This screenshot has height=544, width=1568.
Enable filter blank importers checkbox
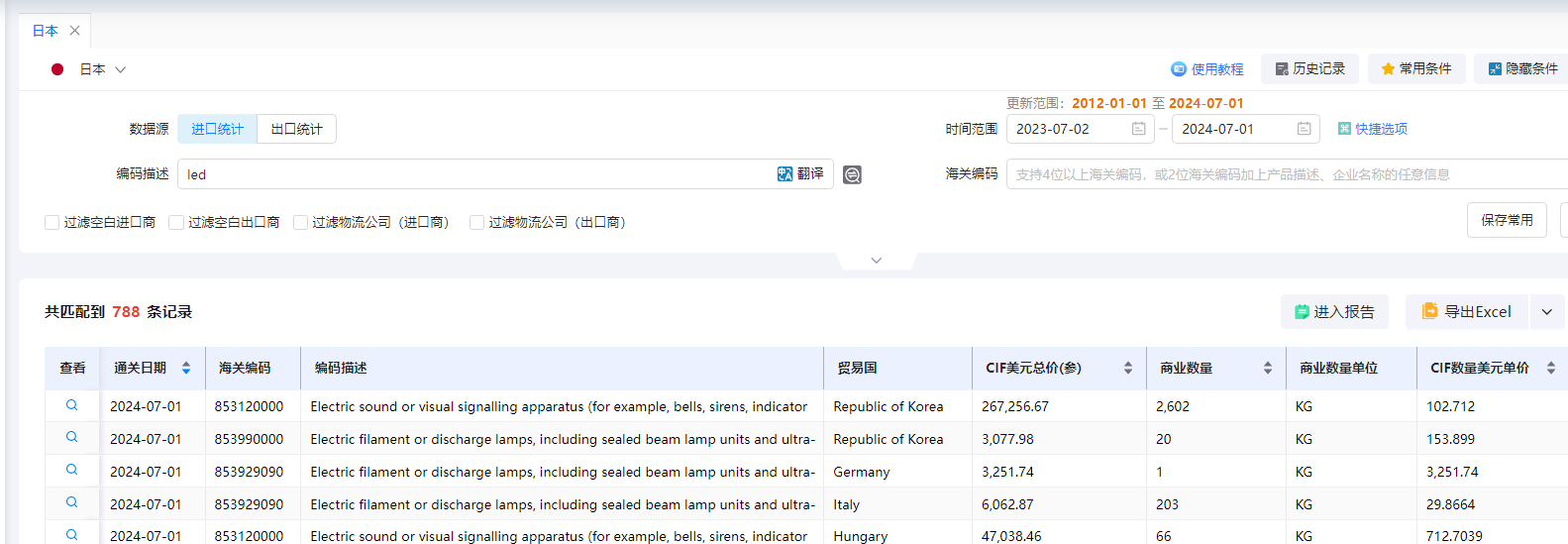52,223
